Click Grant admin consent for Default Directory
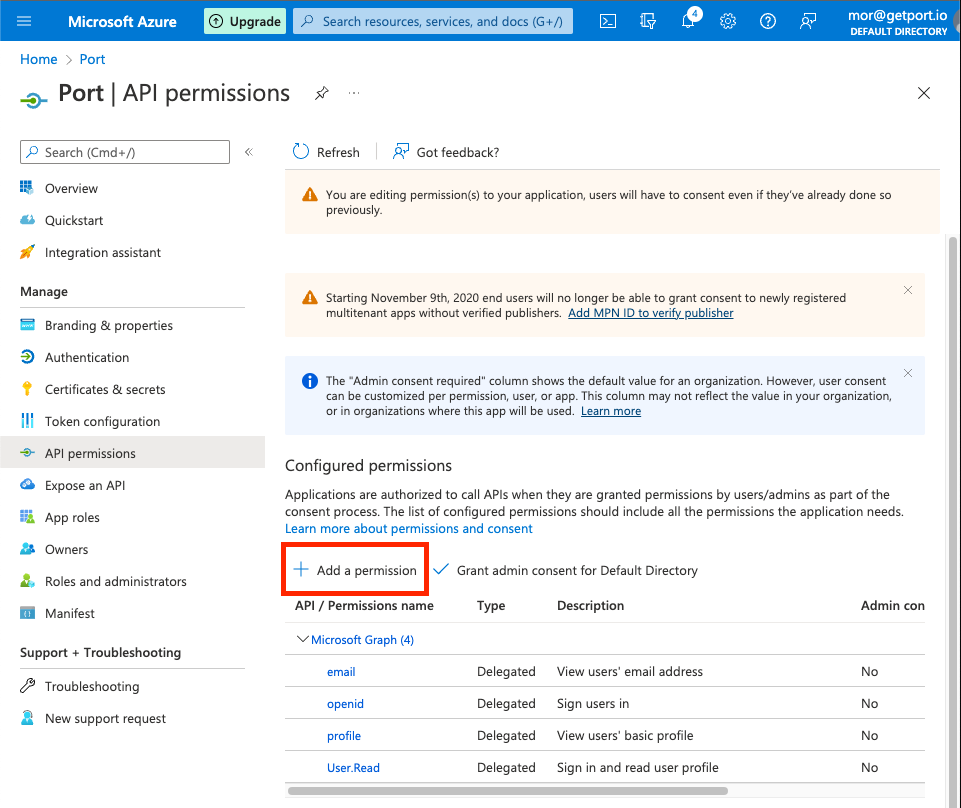961x808 pixels. [566, 570]
